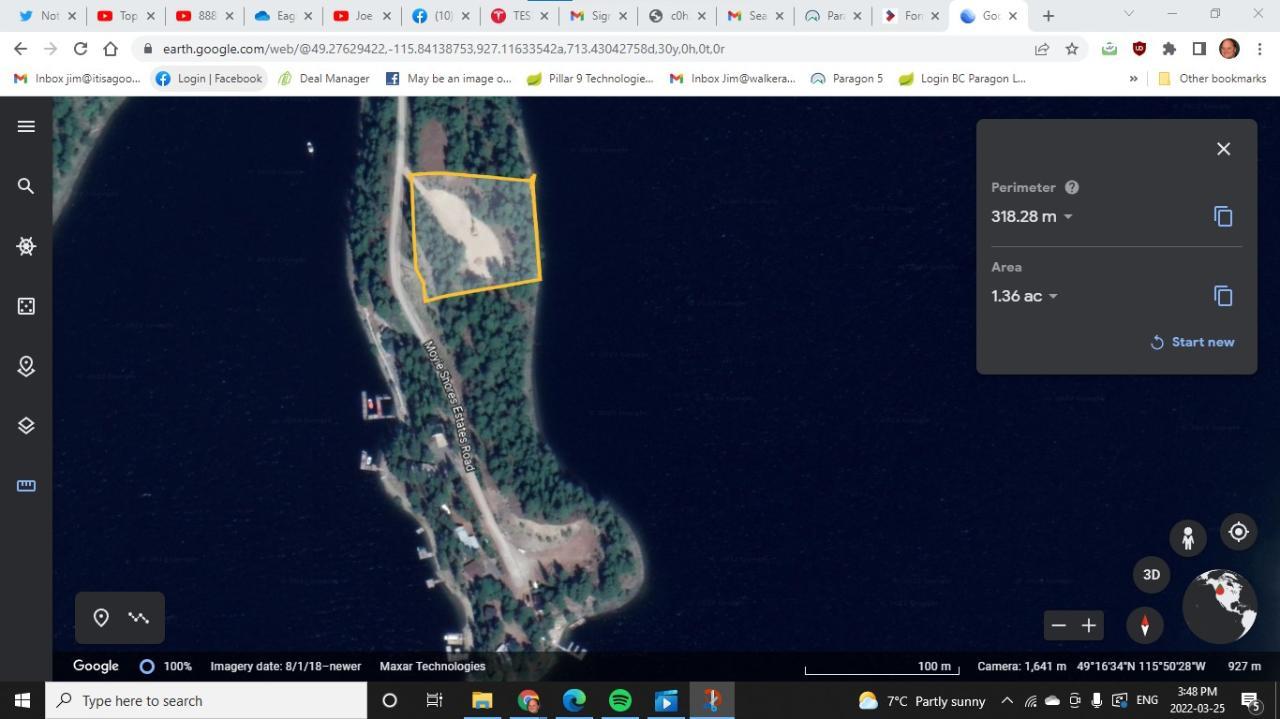The image size is (1280, 719).
Task: Open Map Style layers icon
Action: pyautogui.click(x=26, y=426)
